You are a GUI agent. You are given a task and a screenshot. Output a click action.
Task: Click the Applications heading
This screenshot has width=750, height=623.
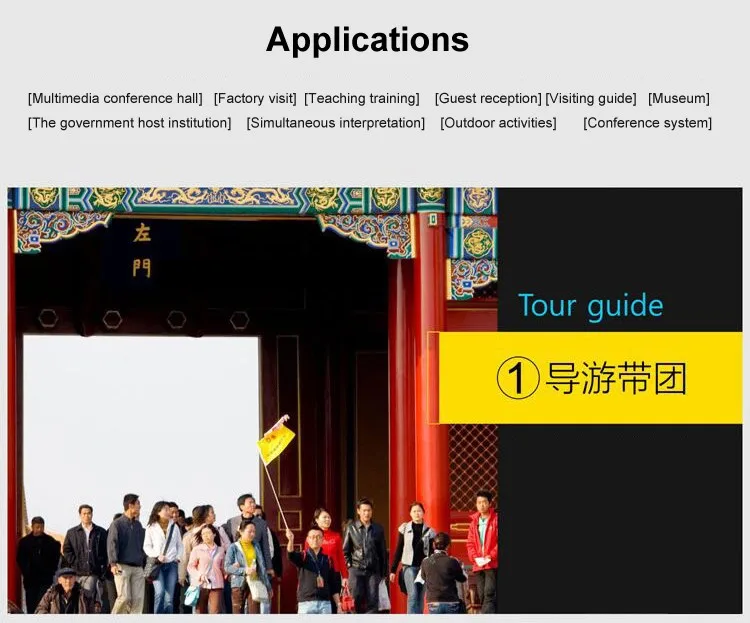tap(367, 40)
